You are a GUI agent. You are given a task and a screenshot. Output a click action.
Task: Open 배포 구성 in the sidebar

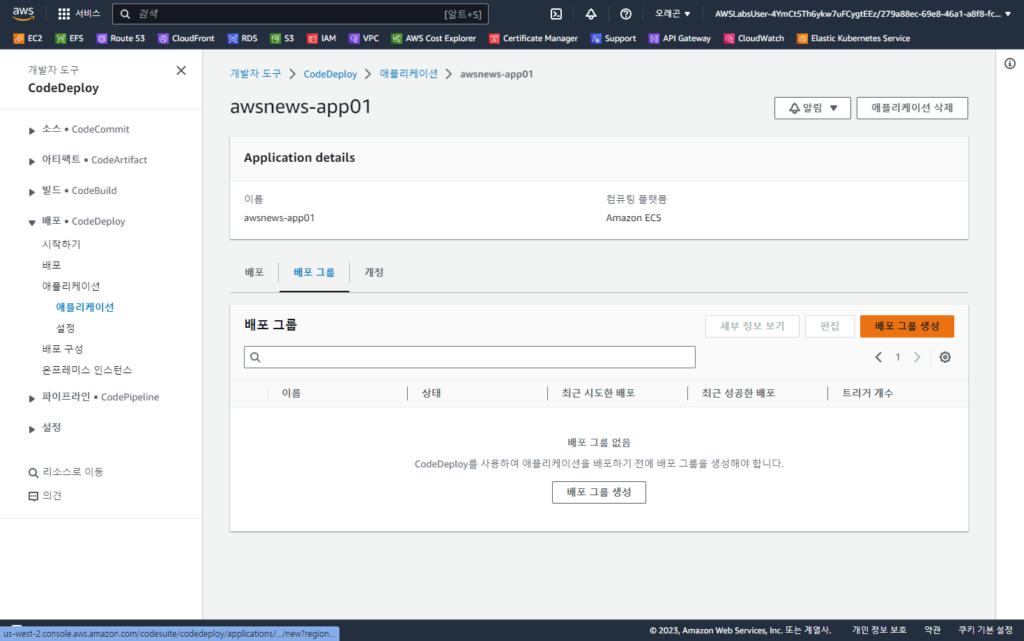63,349
